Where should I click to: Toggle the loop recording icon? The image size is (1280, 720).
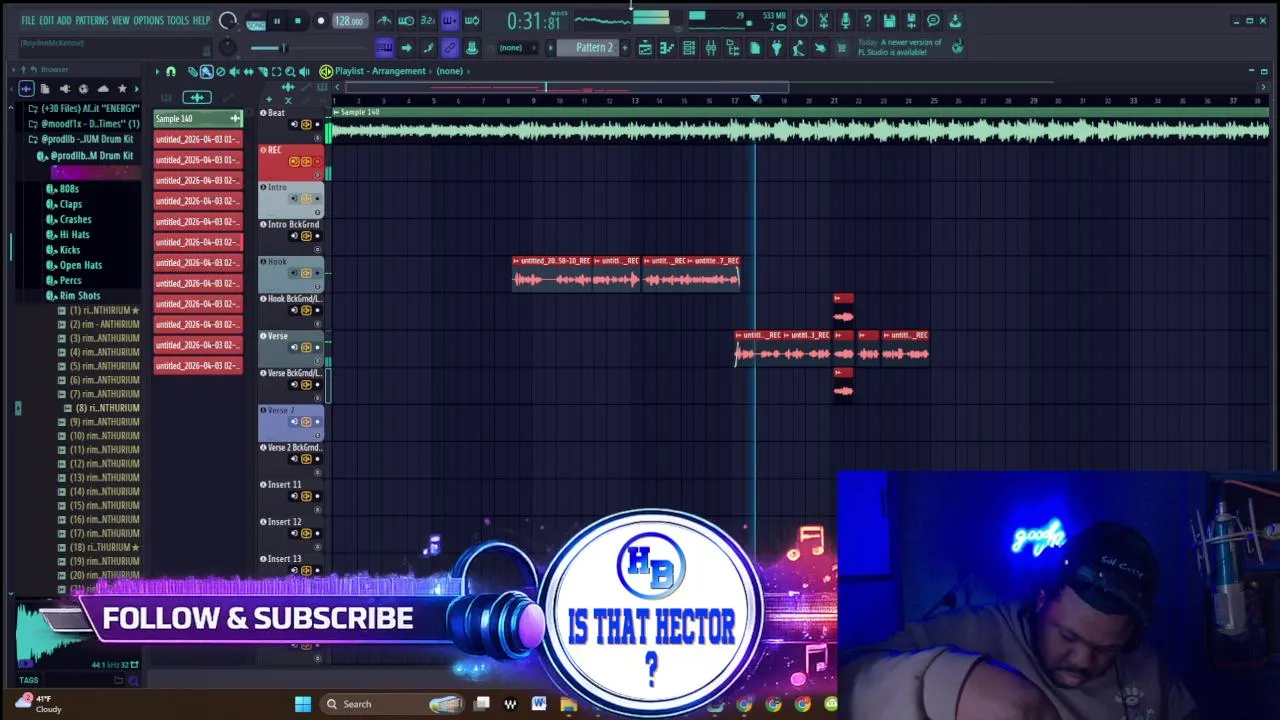tap(472, 21)
